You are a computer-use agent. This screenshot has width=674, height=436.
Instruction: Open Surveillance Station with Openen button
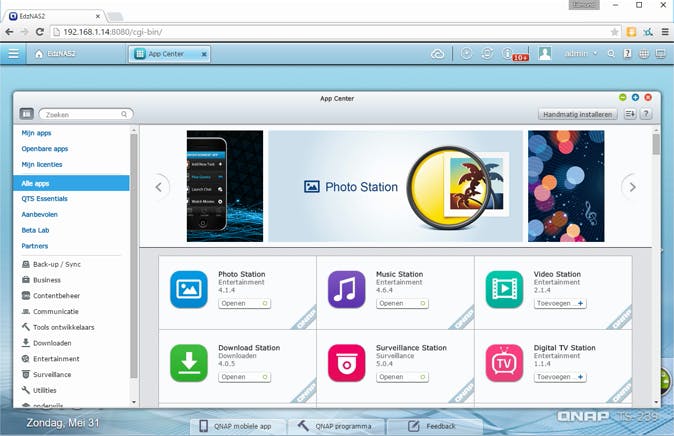coord(402,377)
